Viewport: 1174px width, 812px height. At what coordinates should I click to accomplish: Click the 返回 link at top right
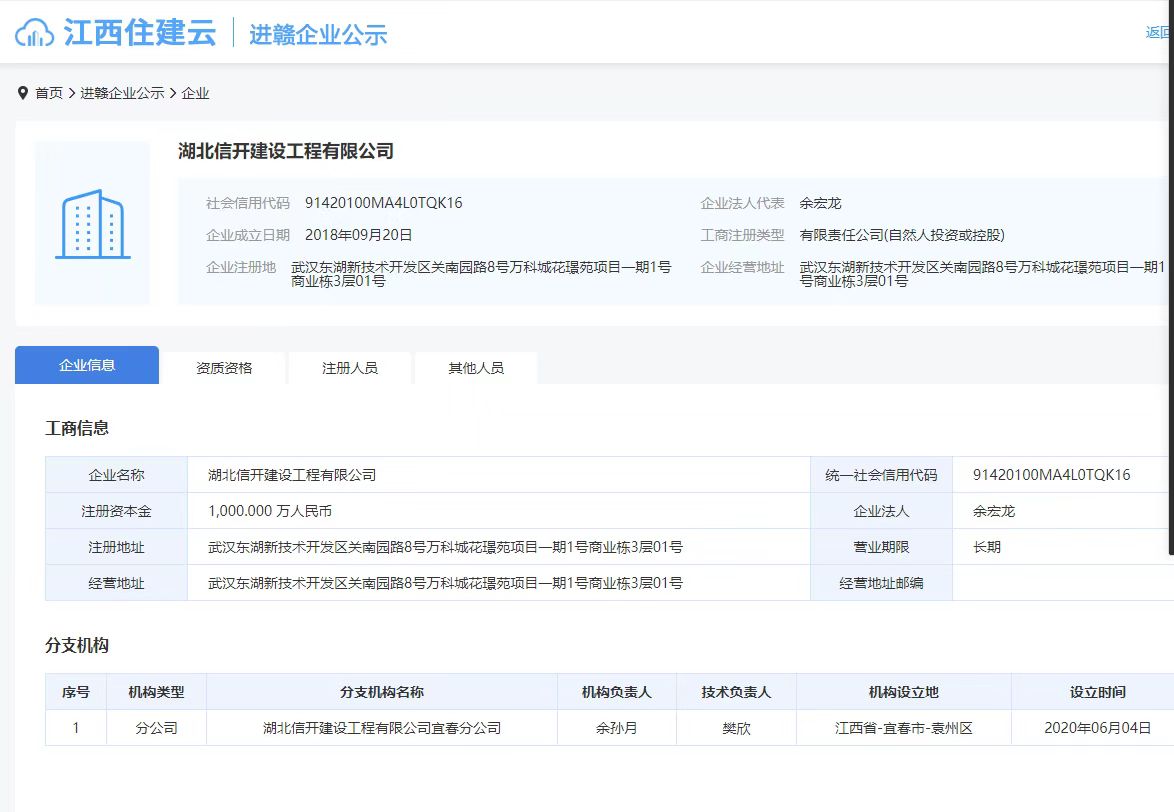pos(1159,32)
